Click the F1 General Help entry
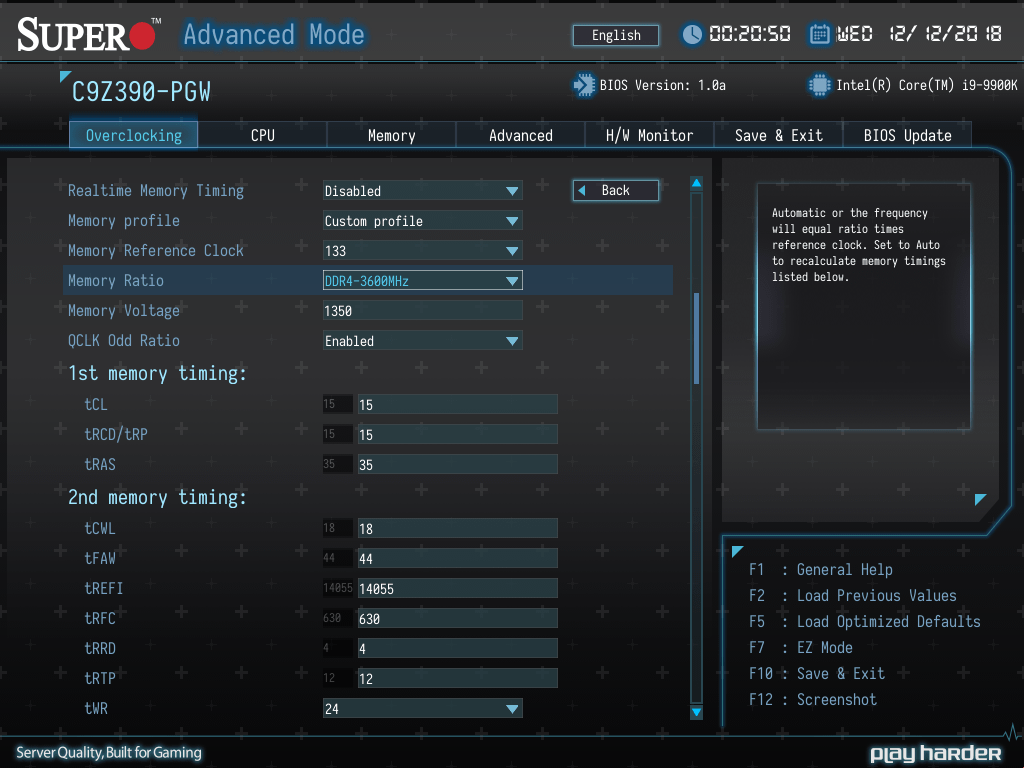Image resolution: width=1024 pixels, height=768 pixels. (820, 569)
